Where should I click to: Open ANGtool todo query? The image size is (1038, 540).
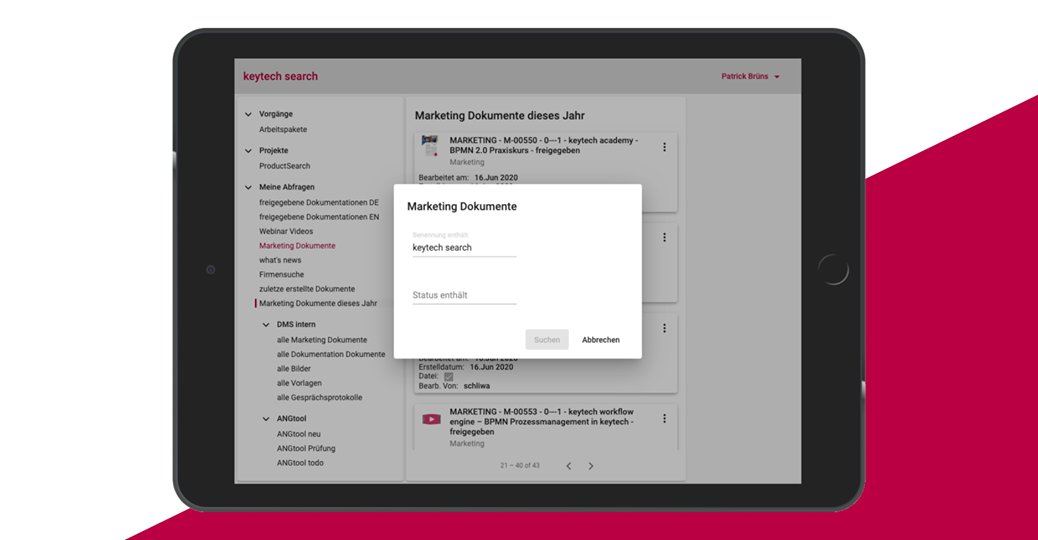(x=300, y=463)
